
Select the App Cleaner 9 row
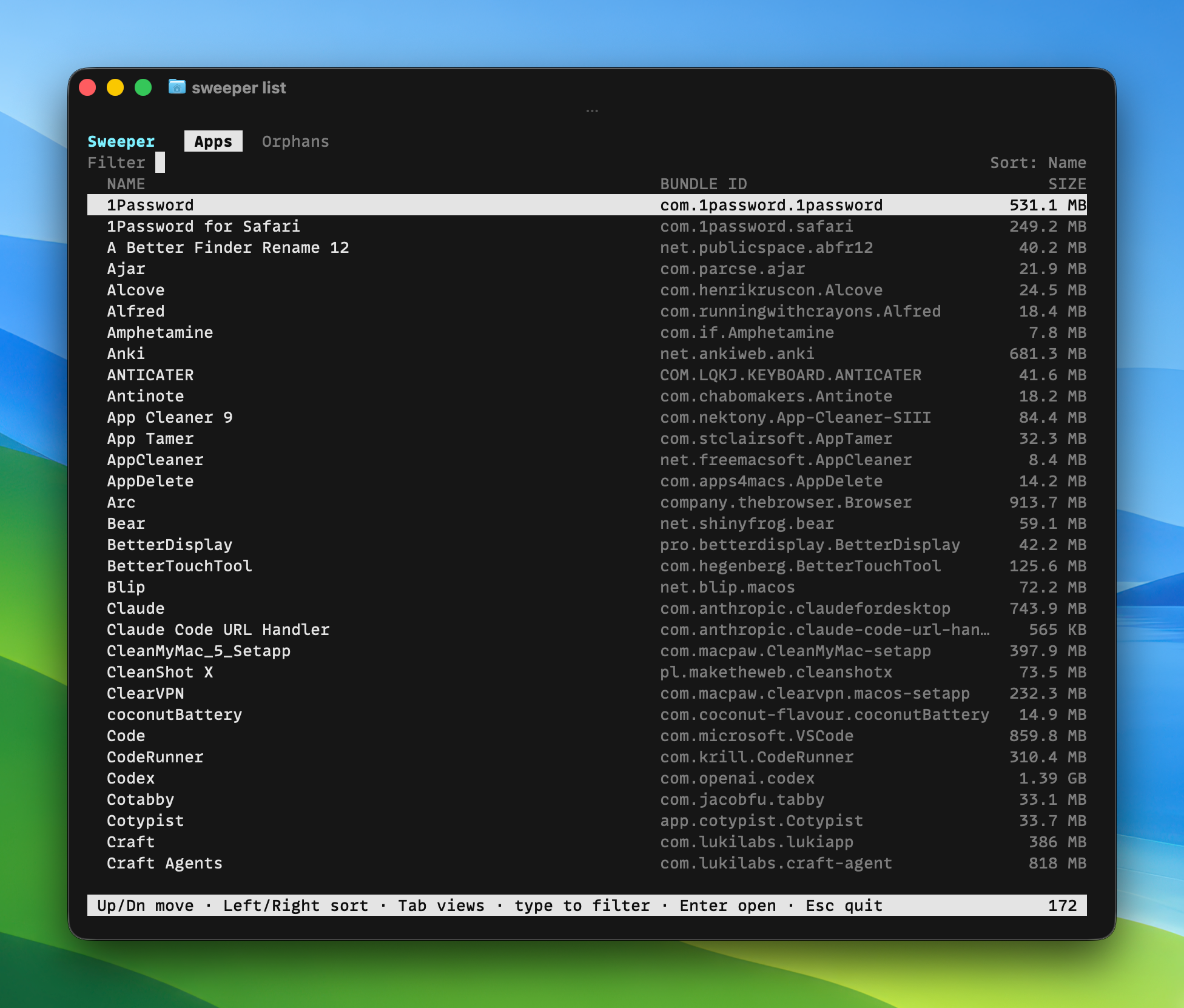click(x=587, y=417)
